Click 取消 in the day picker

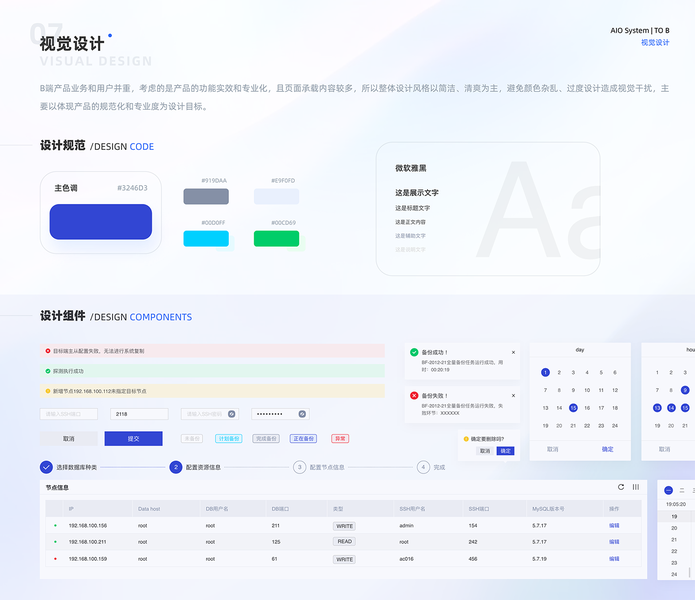[553, 449]
